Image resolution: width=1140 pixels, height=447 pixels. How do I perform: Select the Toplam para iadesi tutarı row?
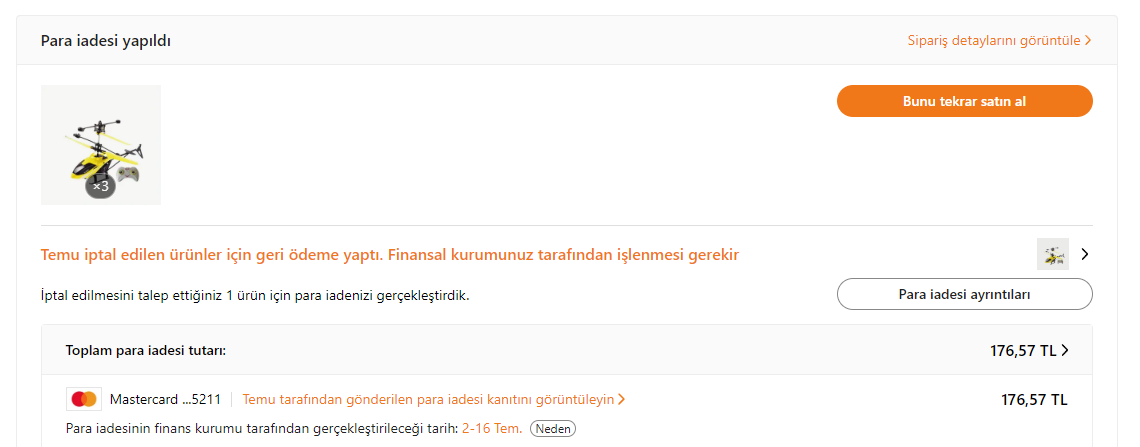(567, 350)
